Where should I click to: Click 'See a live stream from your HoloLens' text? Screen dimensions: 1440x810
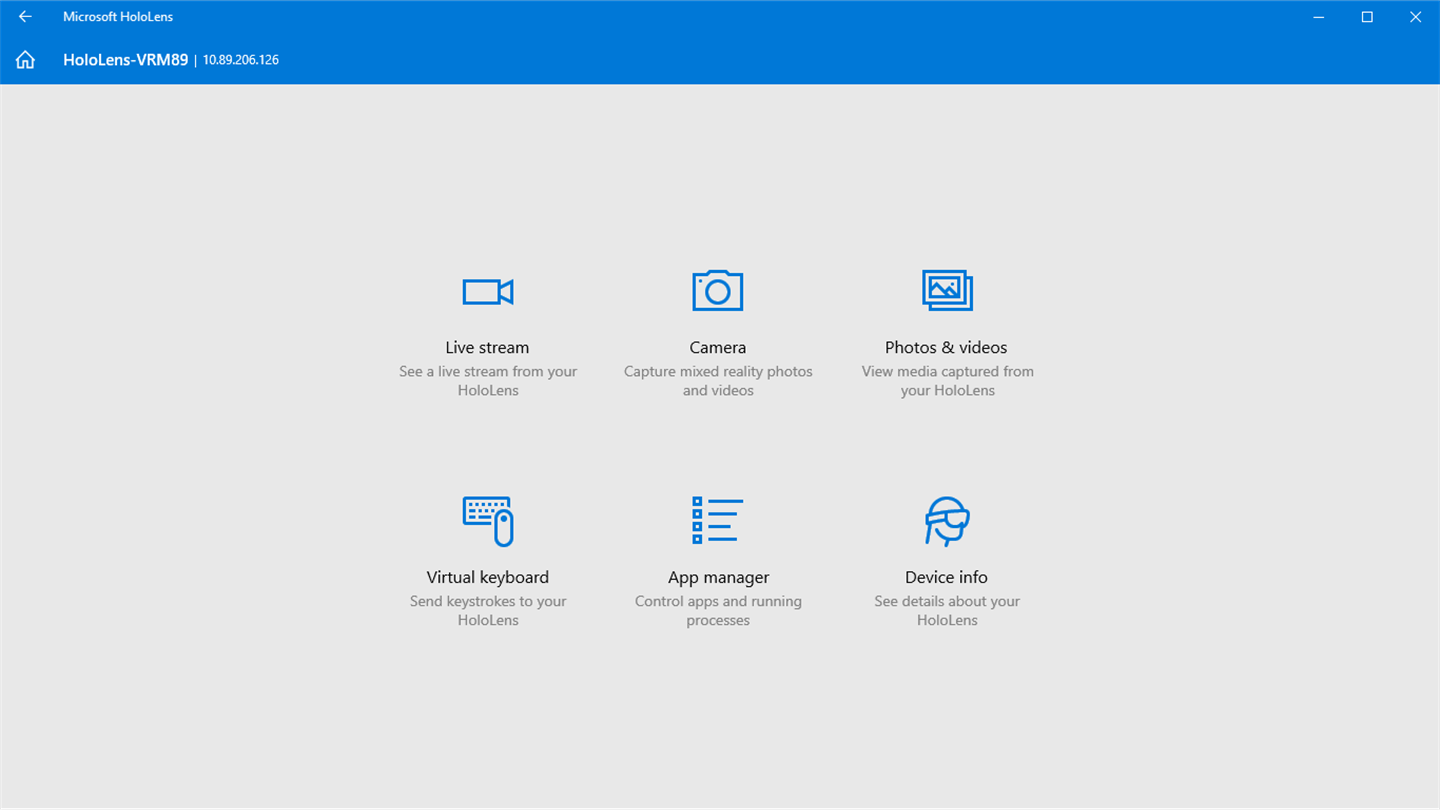point(488,381)
